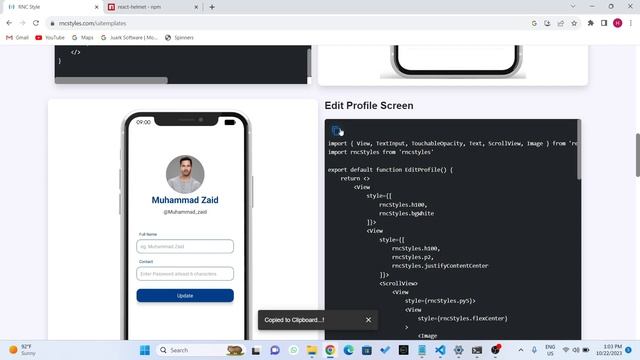Open the Terminal app from taskbar
This screenshot has height=360, width=640.
477,350
